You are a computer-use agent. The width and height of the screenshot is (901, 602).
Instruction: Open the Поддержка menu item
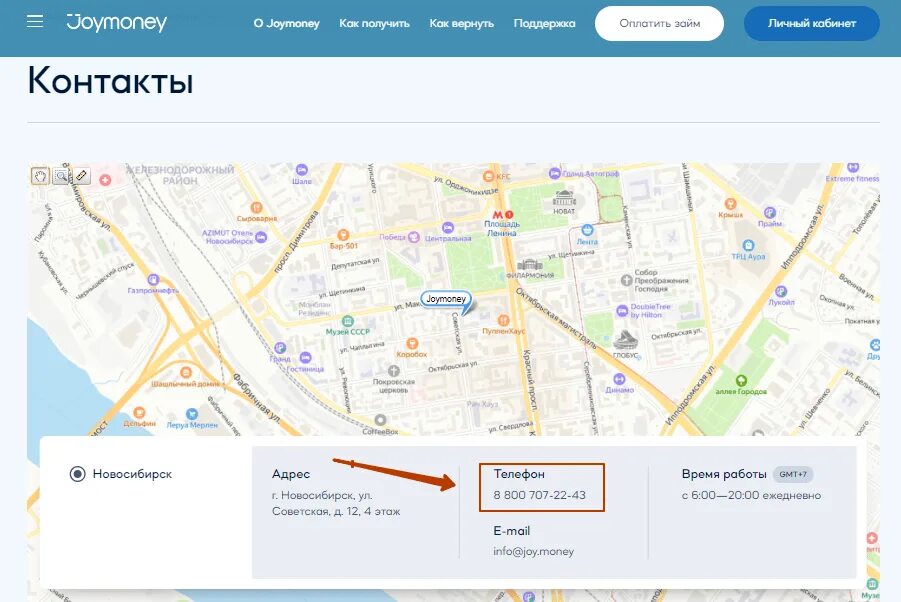coord(544,24)
